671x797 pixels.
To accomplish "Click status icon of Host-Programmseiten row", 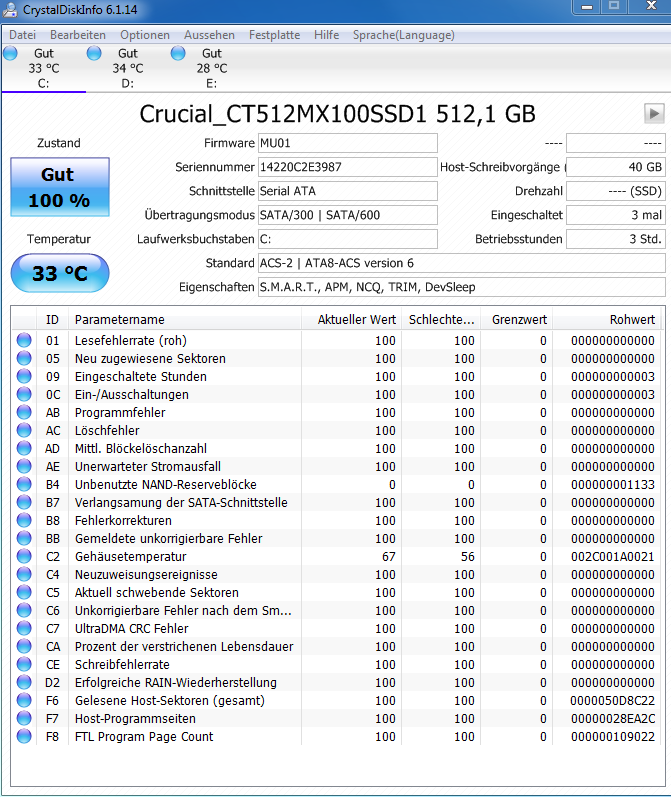I will click(24, 718).
